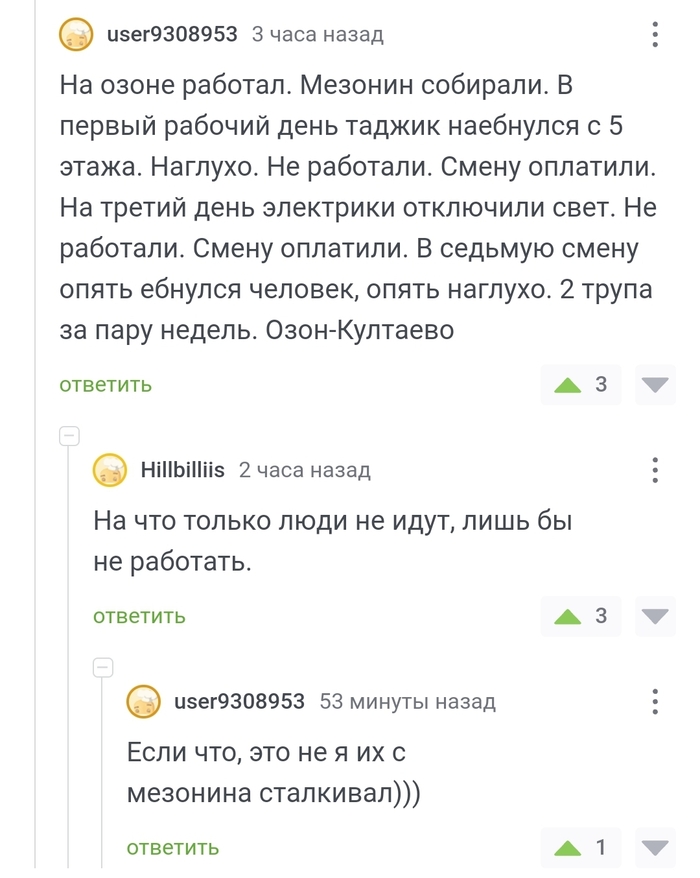Upvote the last reply by user9308953
Image resolution: width=700 pixels, height=878 pixels.
(567, 849)
